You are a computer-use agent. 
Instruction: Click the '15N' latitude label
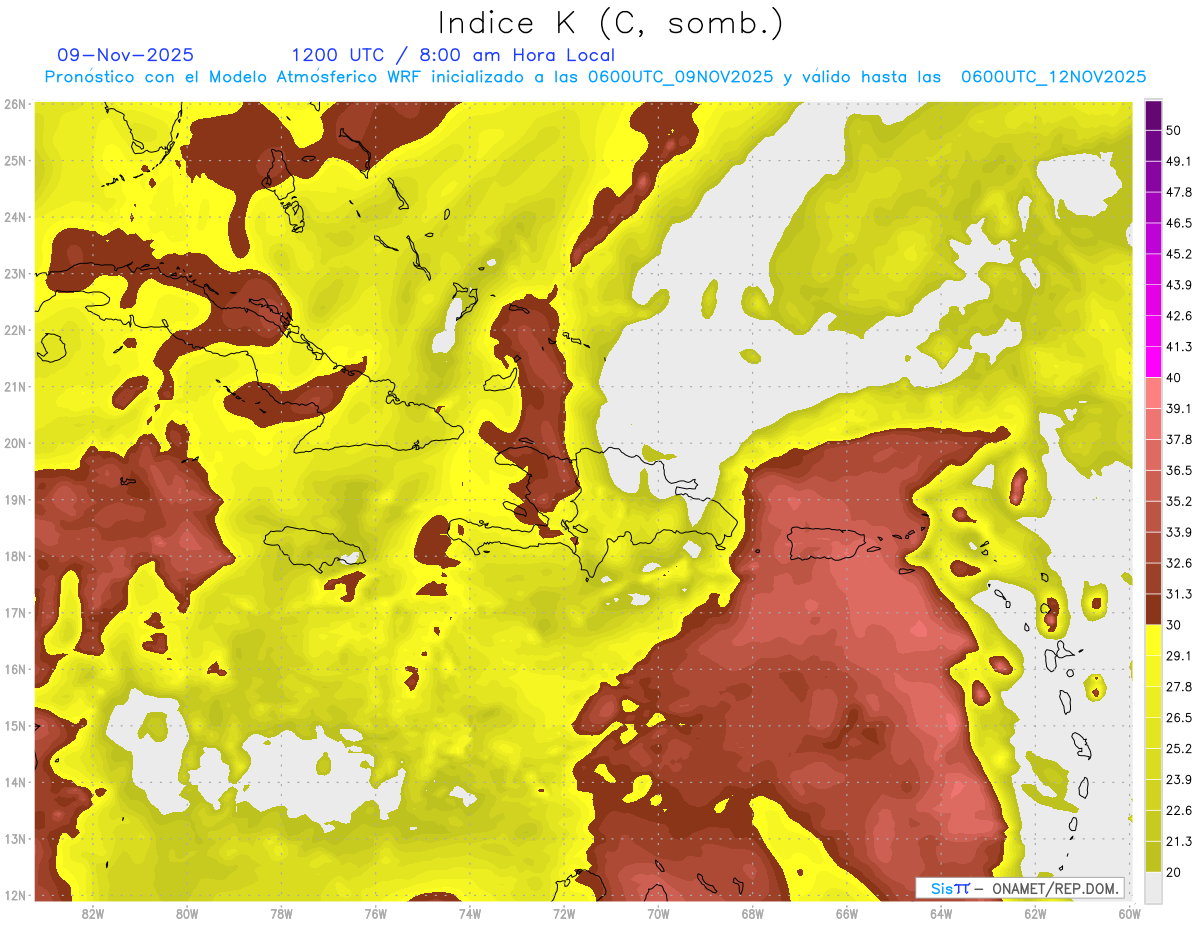coord(14,726)
